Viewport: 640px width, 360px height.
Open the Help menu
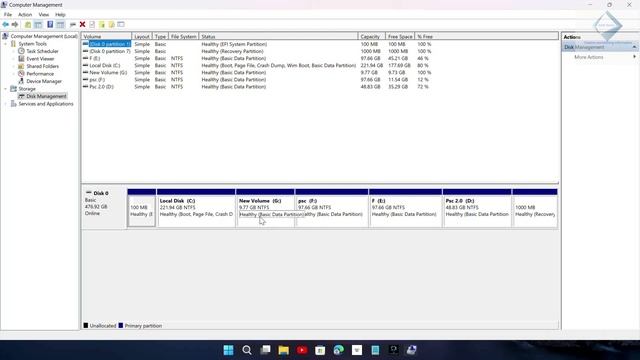click(x=60, y=14)
